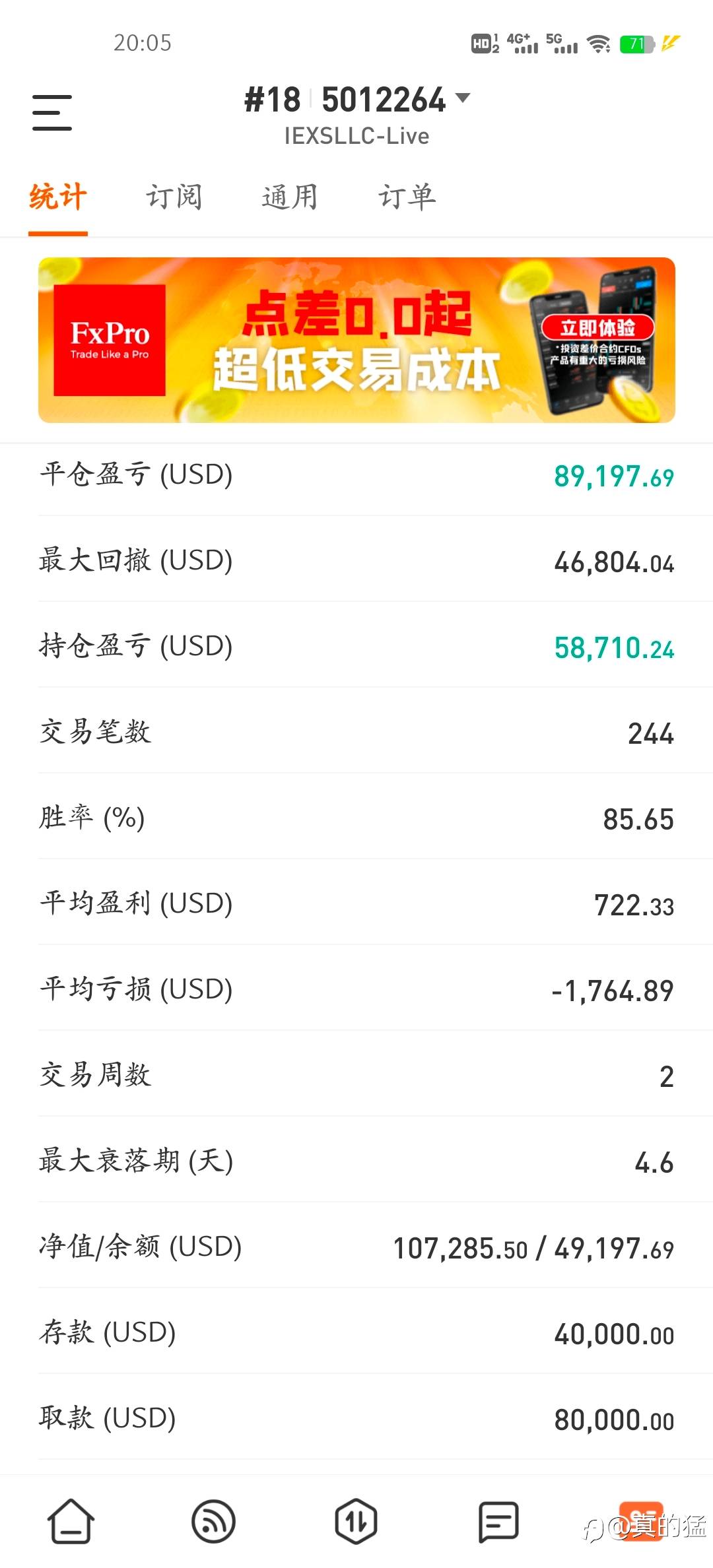
Task: Tap the 平仓盈亏 value 89,197.69
Action: coord(613,476)
